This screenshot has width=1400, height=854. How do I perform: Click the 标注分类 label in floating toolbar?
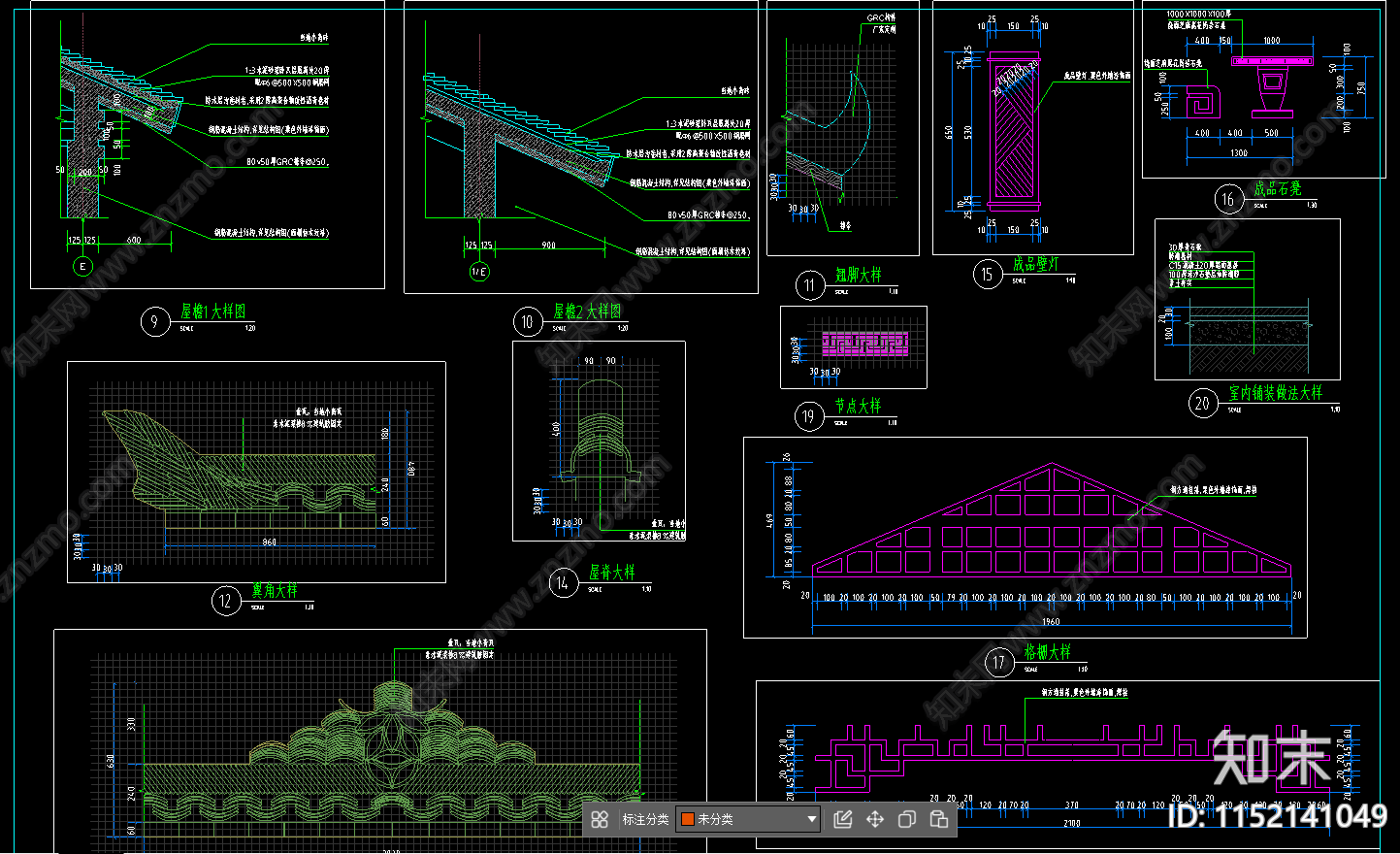click(645, 820)
